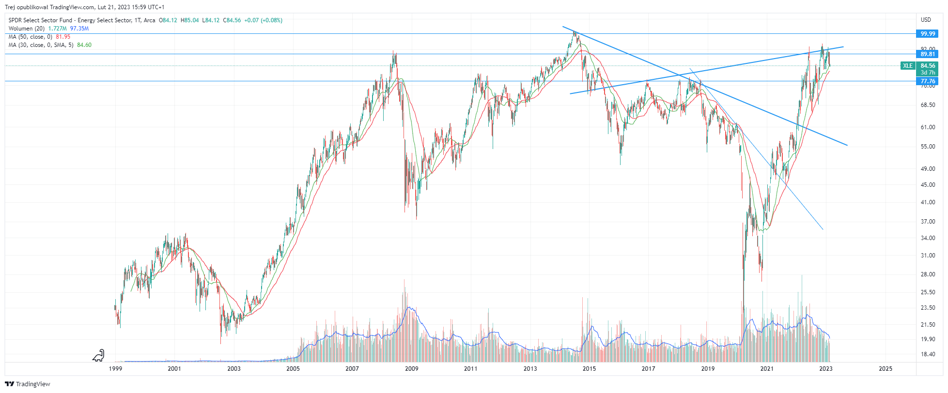
Task: Click the 2015 label on time axis
Action: pyautogui.click(x=589, y=368)
